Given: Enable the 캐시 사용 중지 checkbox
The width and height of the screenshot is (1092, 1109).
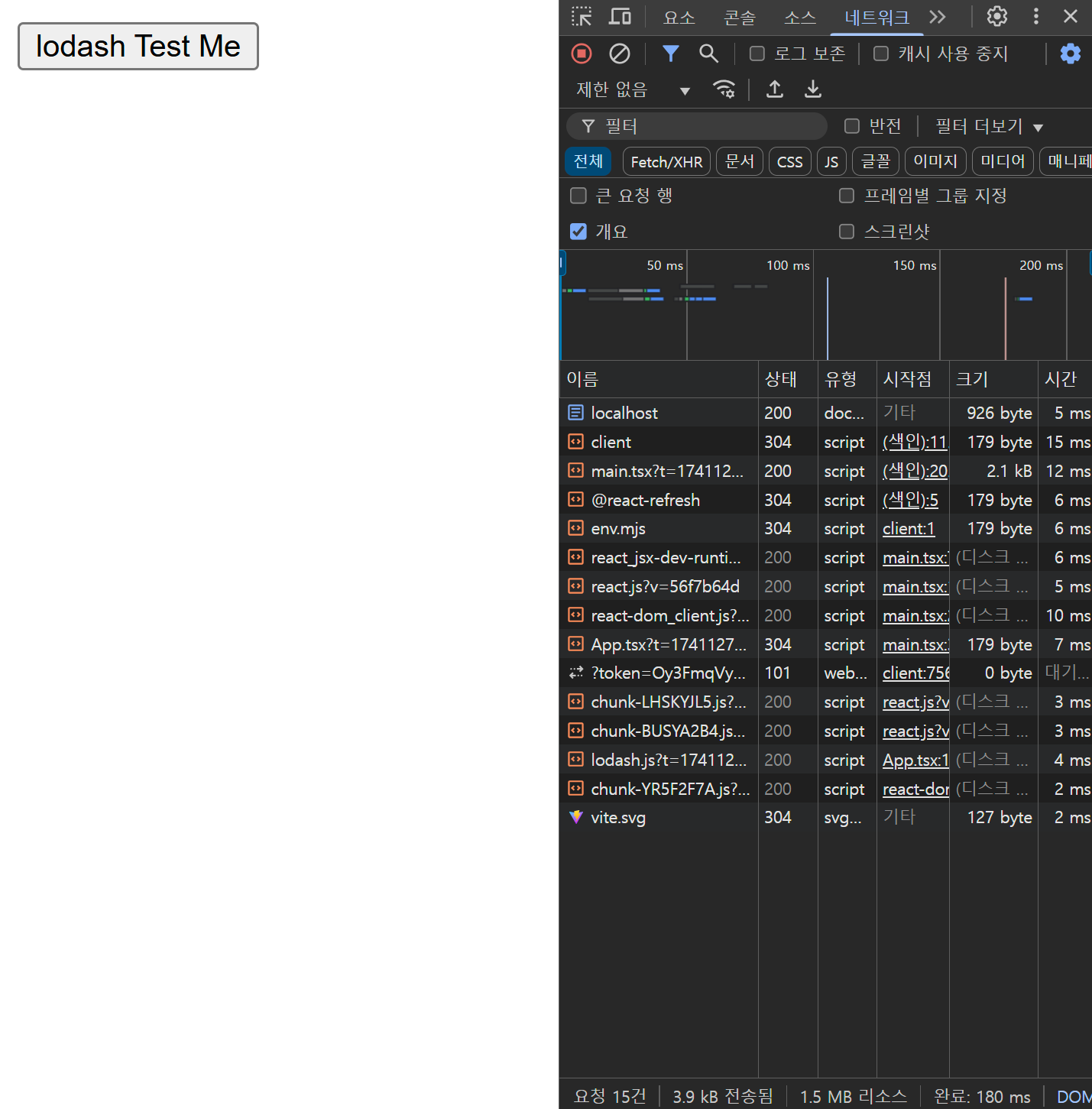Looking at the screenshot, I should (x=881, y=54).
